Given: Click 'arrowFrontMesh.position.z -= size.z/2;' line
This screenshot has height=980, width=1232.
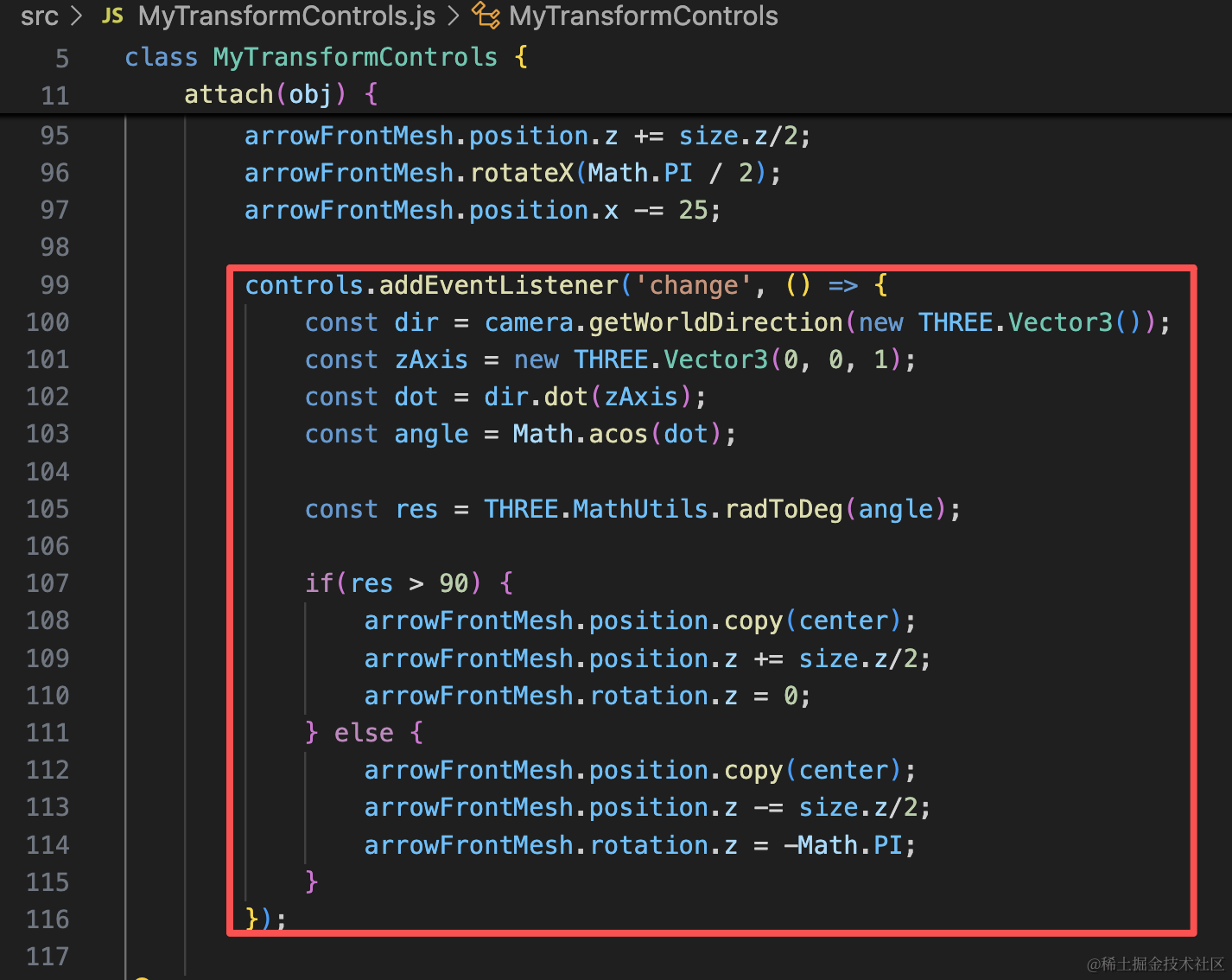Looking at the screenshot, I should (647, 807).
